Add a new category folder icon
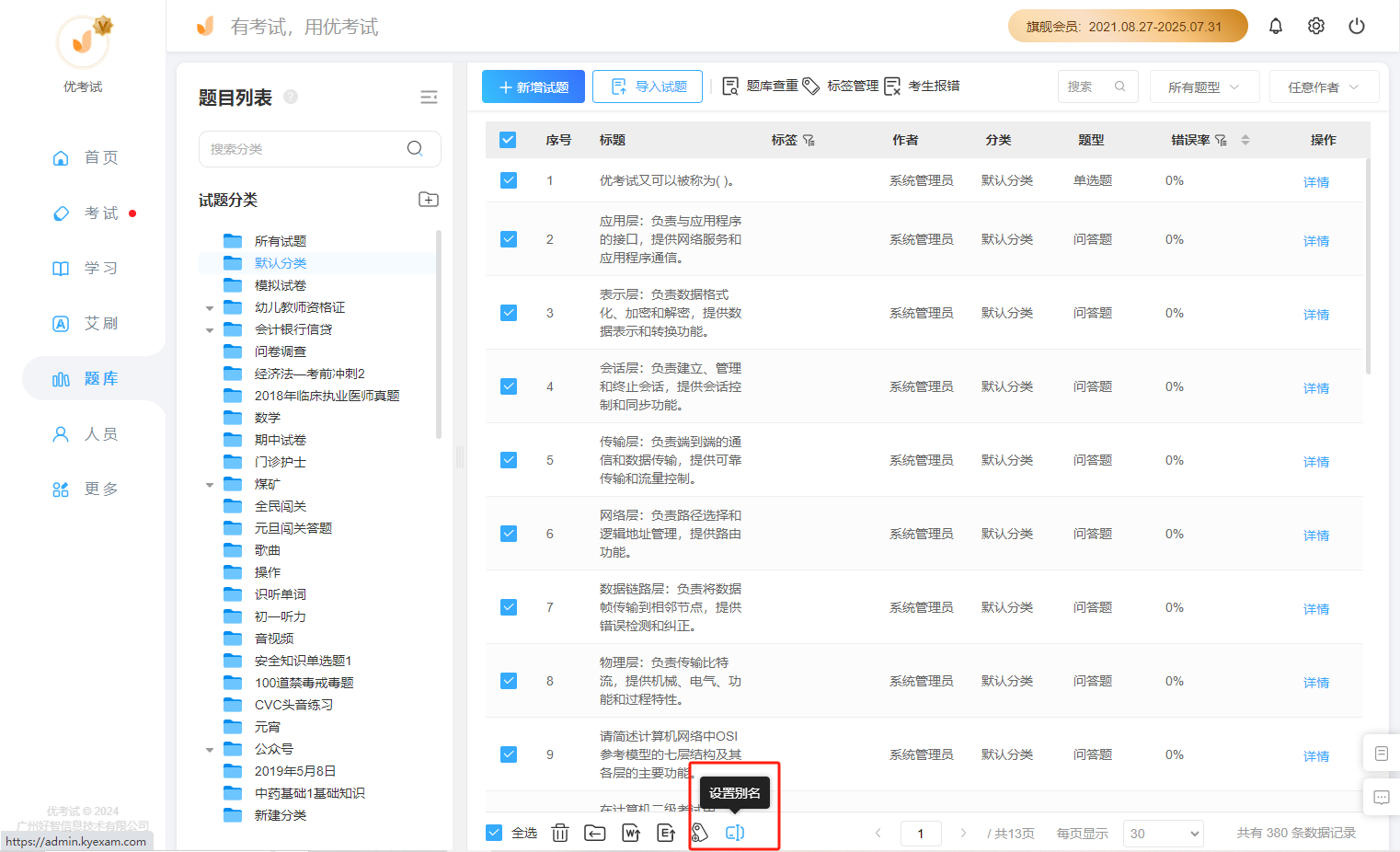Screen dimensions: 1400x852 coord(429,200)
